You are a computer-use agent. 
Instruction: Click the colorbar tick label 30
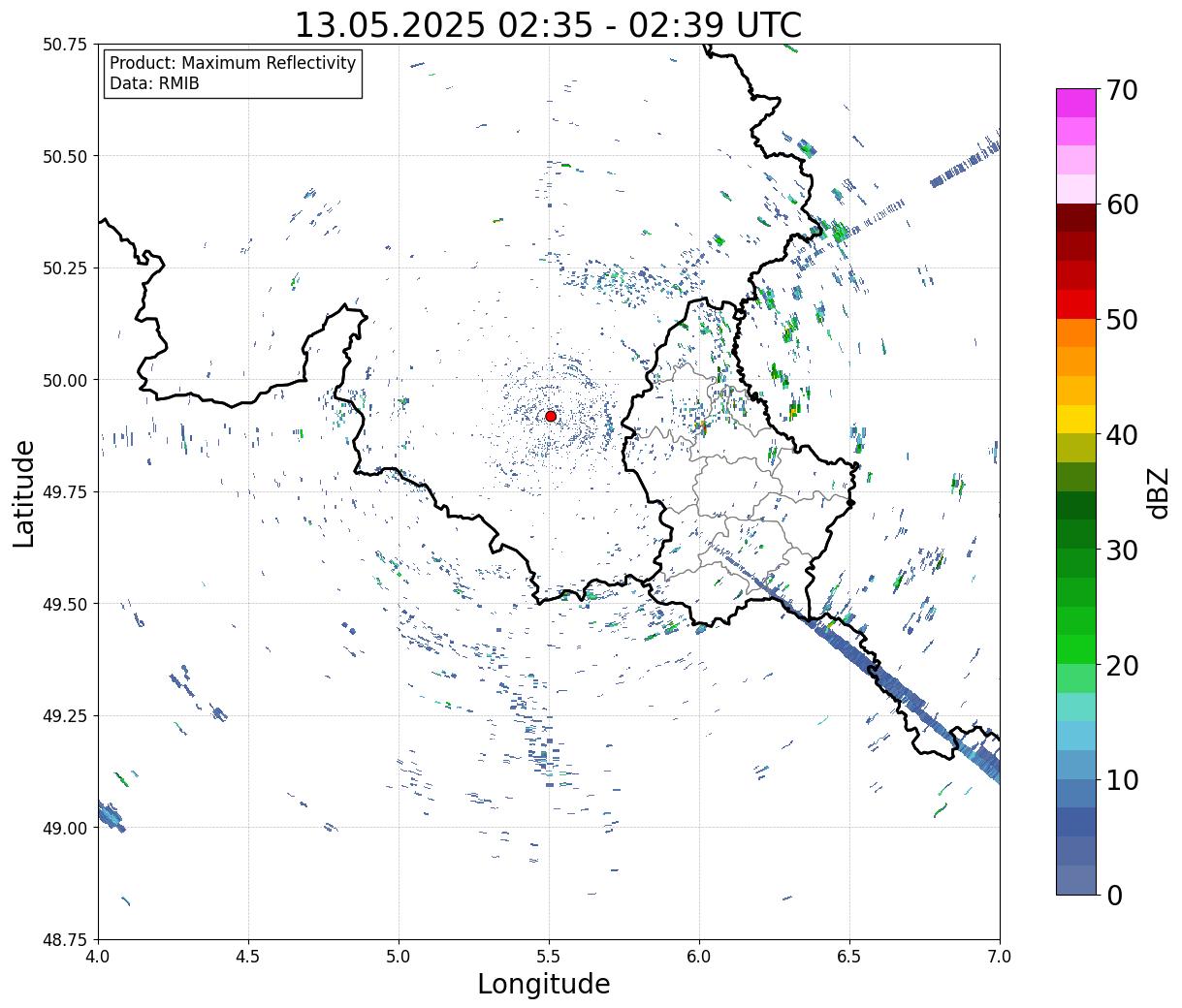[x=1122, y=551]
